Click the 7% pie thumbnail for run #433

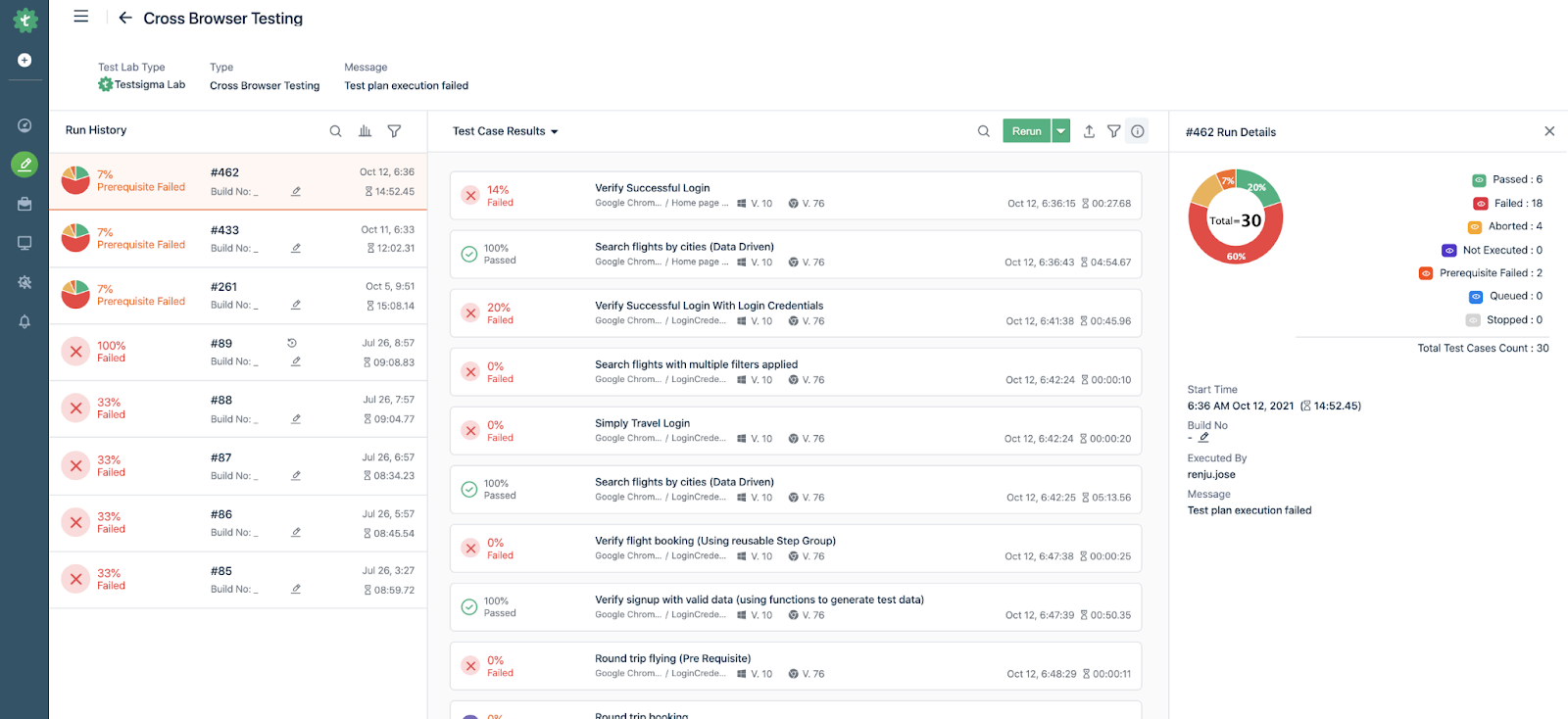pyautogui.click(x=75, y=238)
